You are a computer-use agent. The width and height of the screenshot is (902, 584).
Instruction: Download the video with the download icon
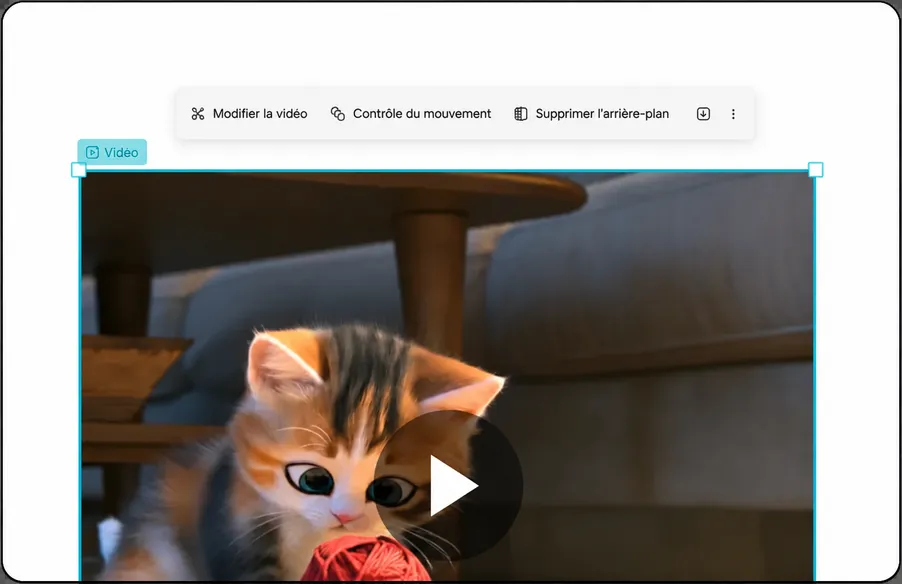coord(703,114)
